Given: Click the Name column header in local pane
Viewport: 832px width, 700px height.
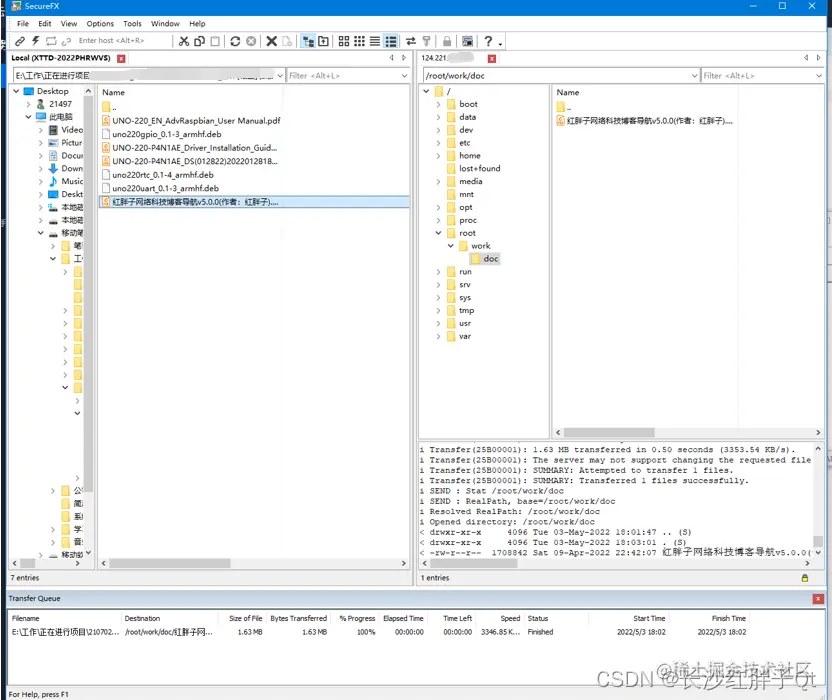Looking at the screenshot, I should point(114,92).
